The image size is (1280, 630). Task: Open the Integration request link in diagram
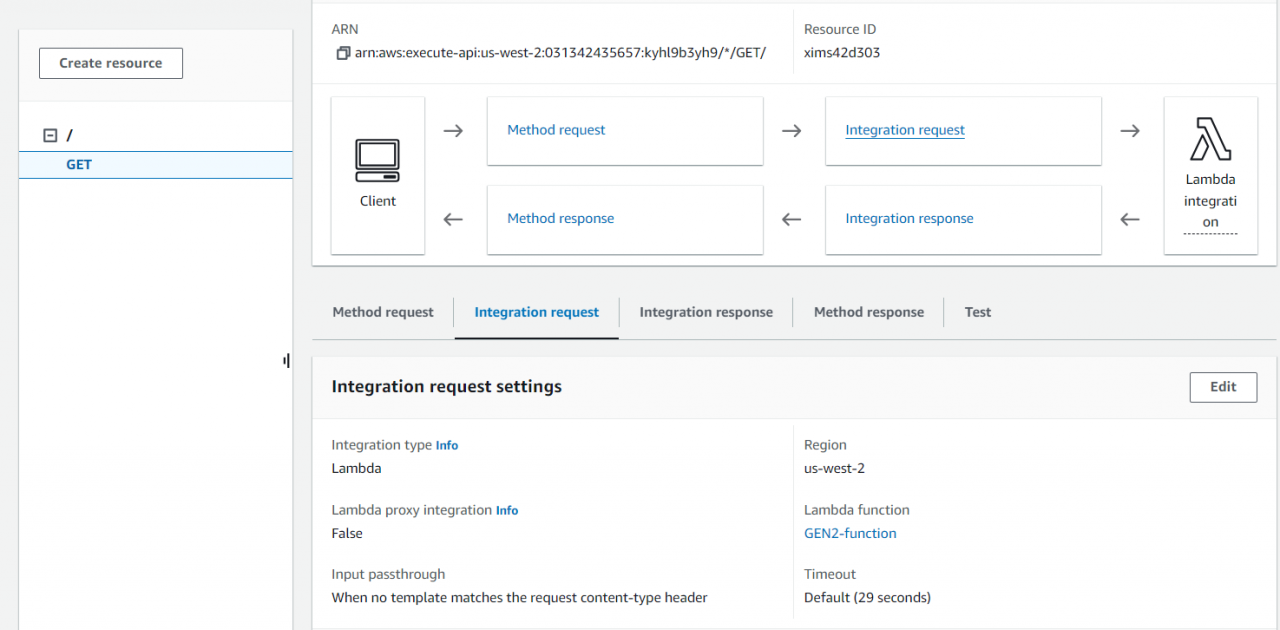click(904, 130)
